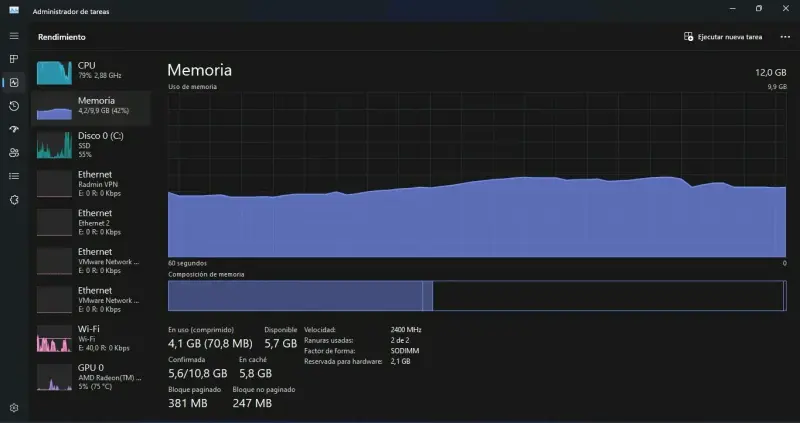Screen dimensions: 800x423
Task: Open the three-dots more options menu
Action: pos(785,37)
